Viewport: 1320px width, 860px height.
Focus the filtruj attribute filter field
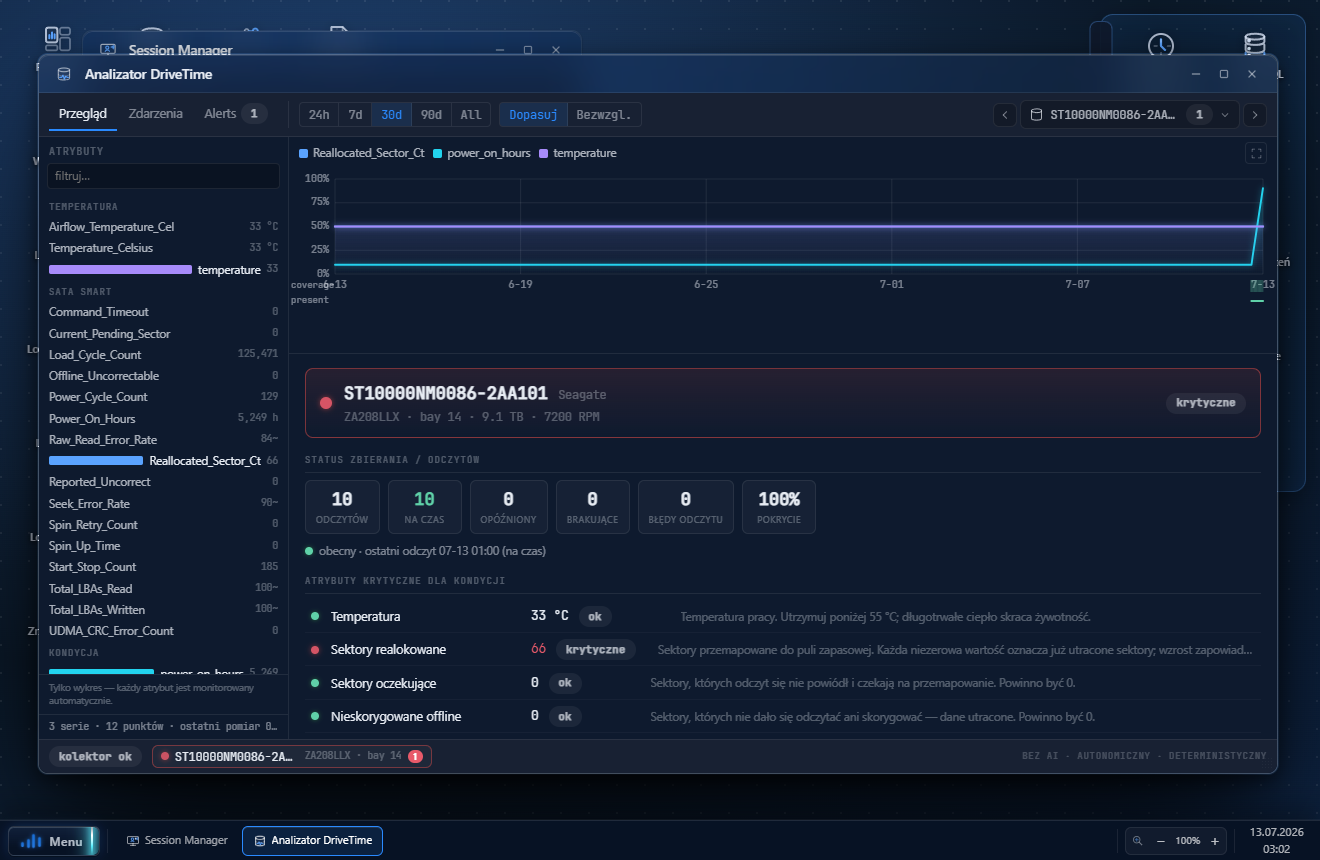tap(164, 176)
